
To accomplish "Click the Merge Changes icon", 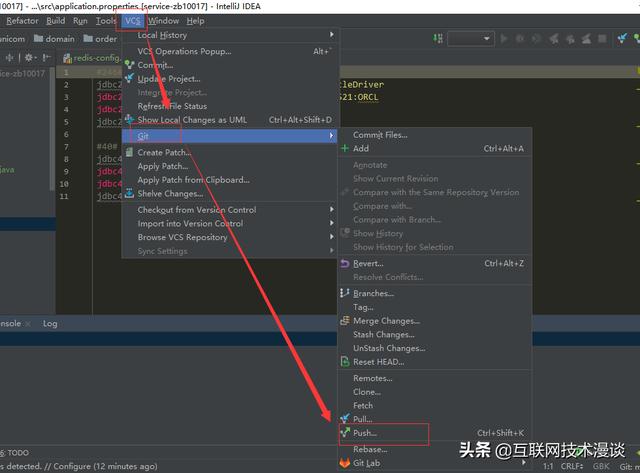I will tap(345, 320).
